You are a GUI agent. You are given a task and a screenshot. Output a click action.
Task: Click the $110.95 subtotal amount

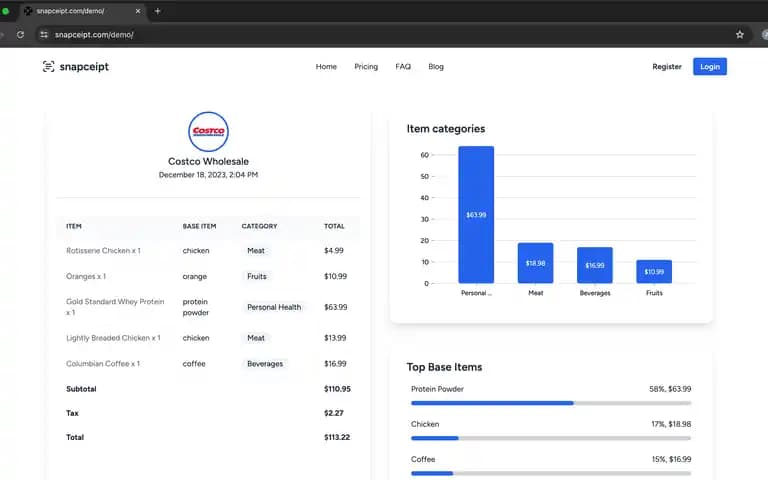pos(337,389)
